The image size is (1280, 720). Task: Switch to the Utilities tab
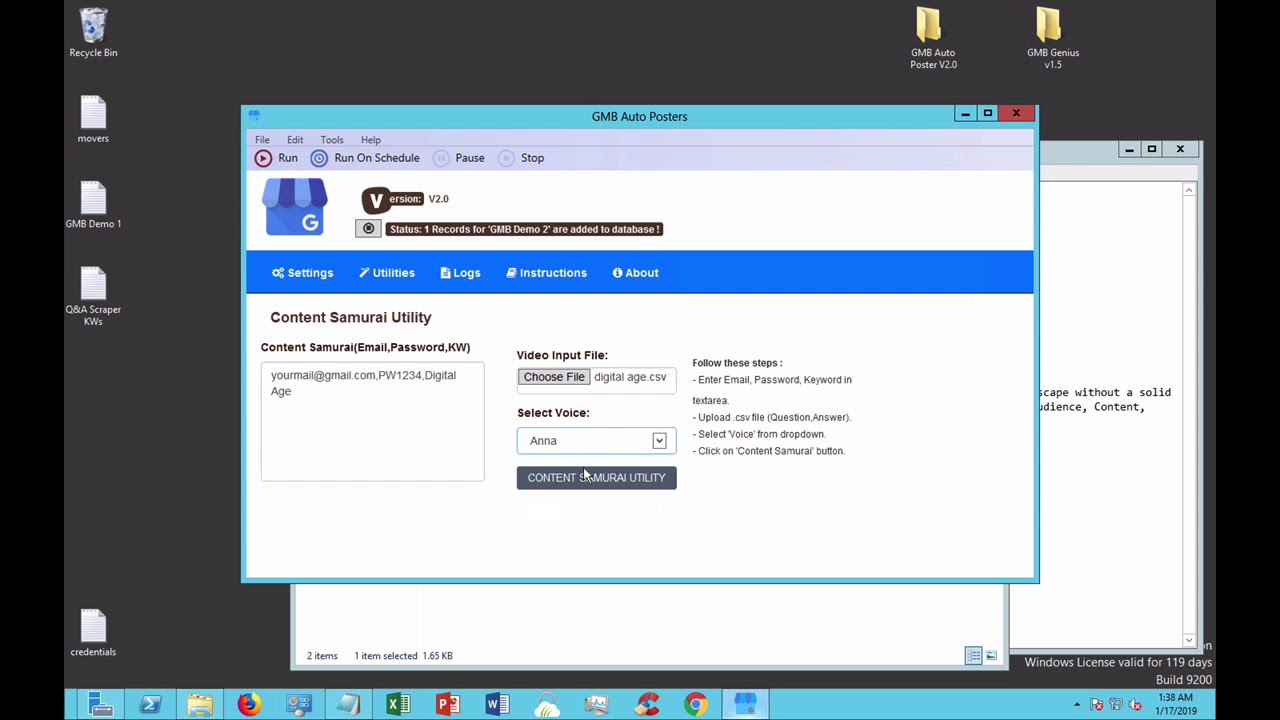tap(387, 273)
